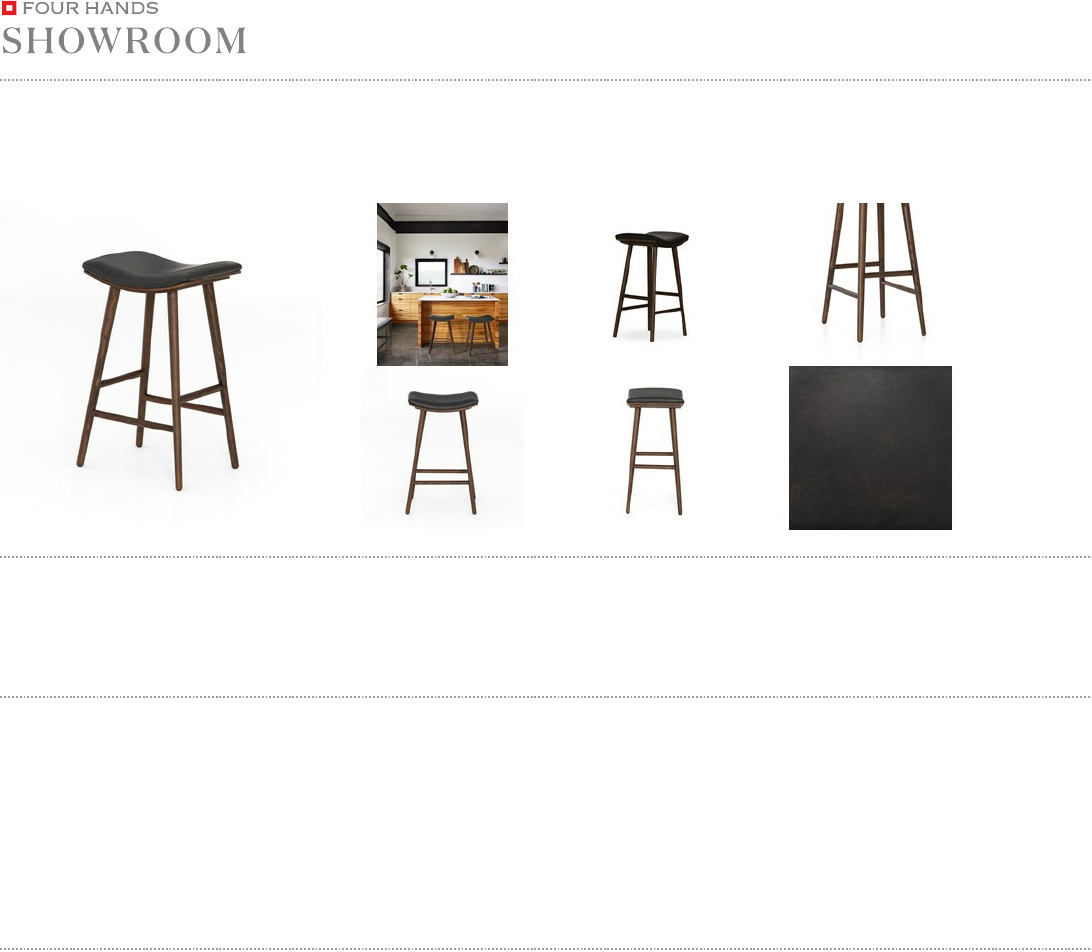Open the FOUR HANDS wordmark link
Viewport: 1092px width, 952px height.
(x=91, y=8)
